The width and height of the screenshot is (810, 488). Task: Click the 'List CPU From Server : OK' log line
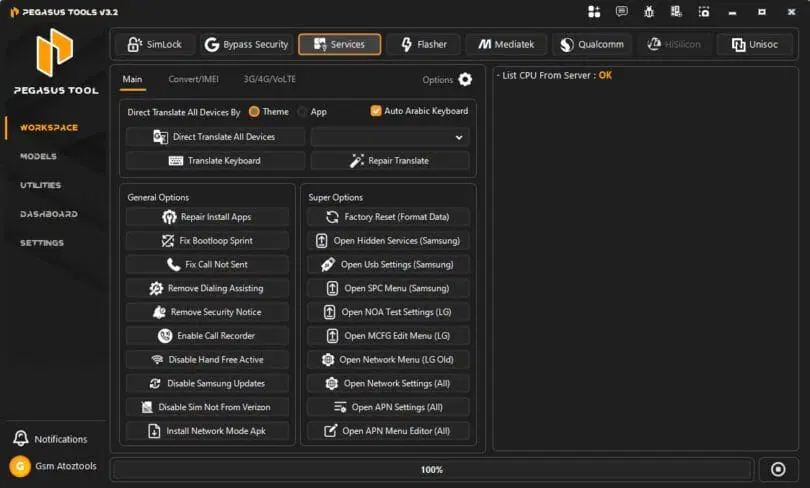(554, 75)
